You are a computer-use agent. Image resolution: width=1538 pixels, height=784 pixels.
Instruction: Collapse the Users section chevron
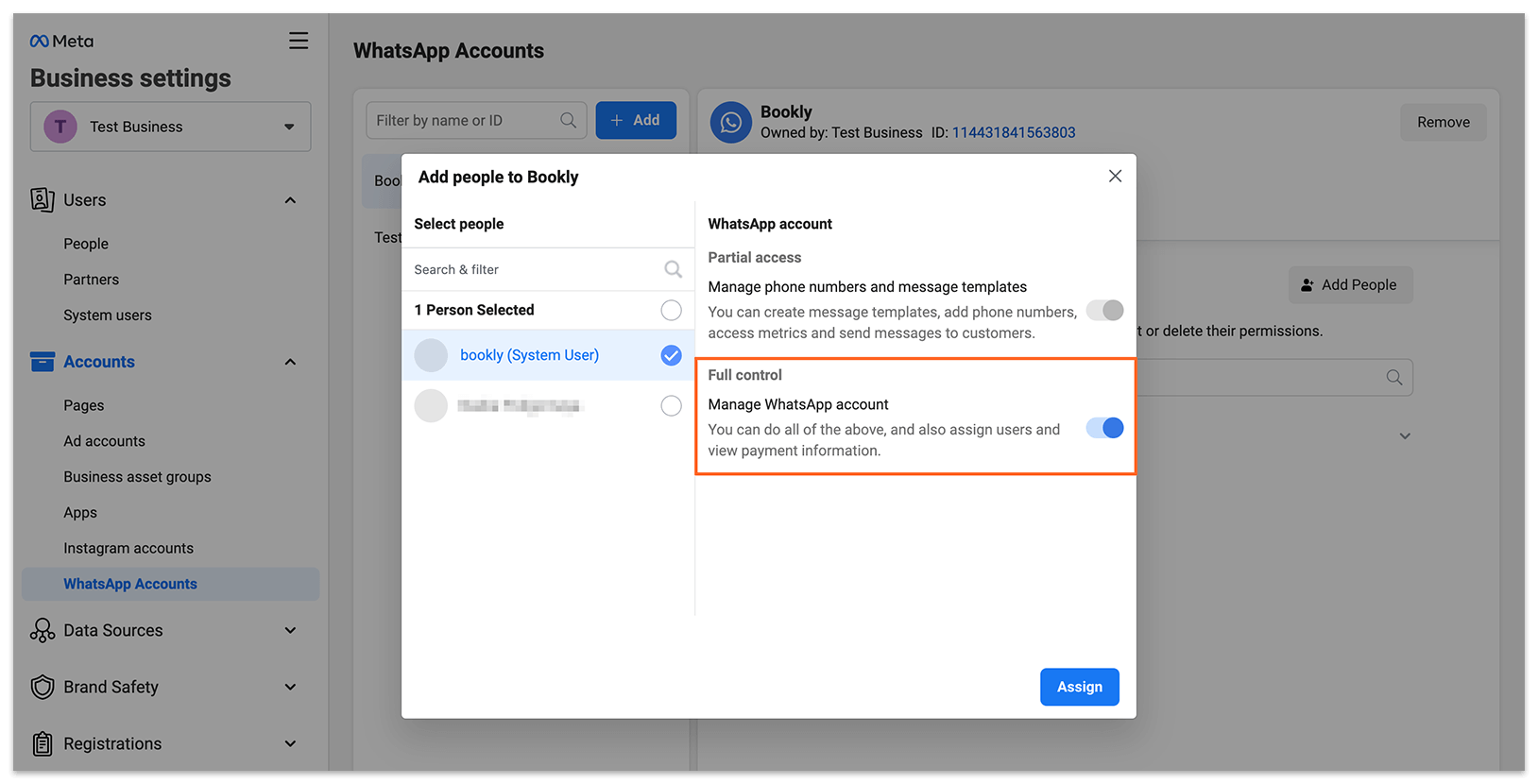(x=290, y=200)
